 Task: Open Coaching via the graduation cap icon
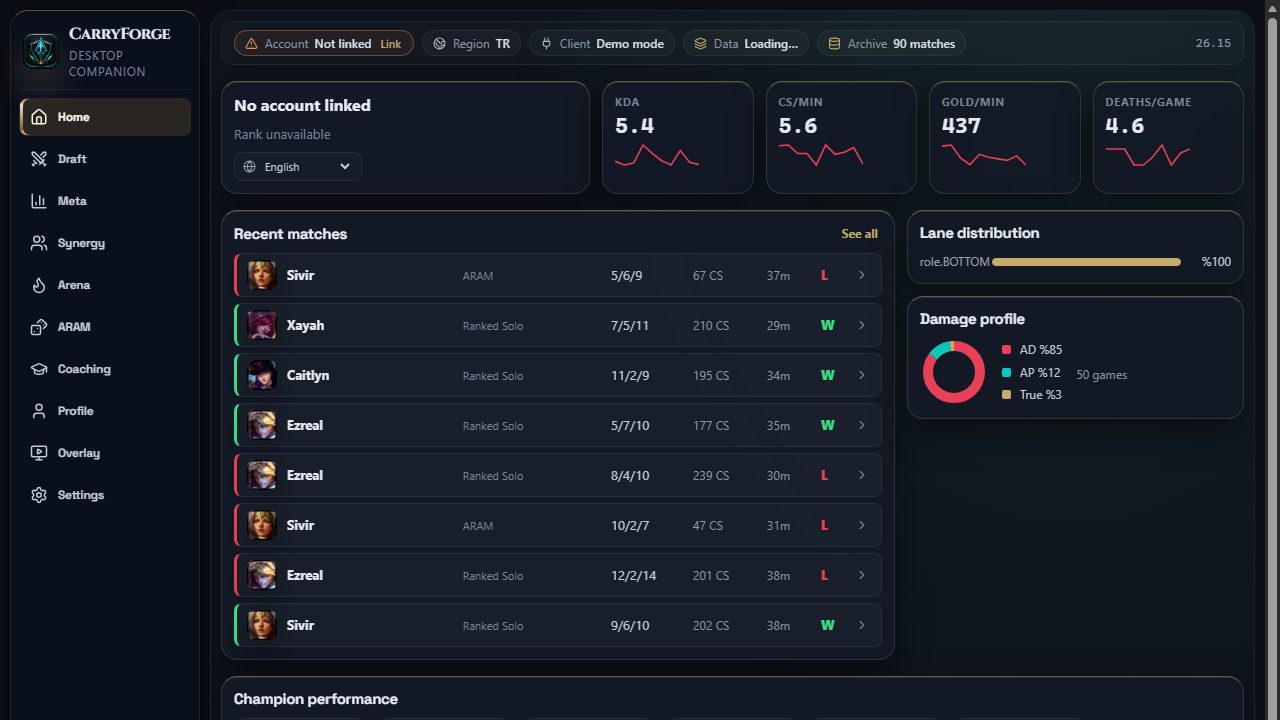point(39,369)
